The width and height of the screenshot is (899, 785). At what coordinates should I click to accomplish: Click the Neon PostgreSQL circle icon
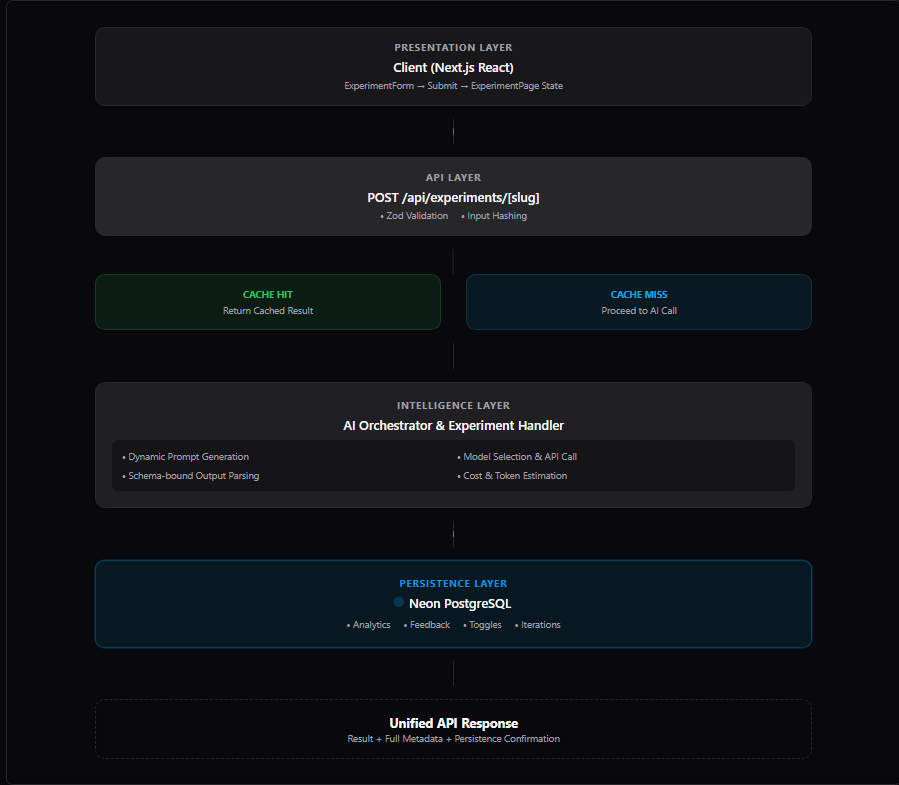pos(399,602)
